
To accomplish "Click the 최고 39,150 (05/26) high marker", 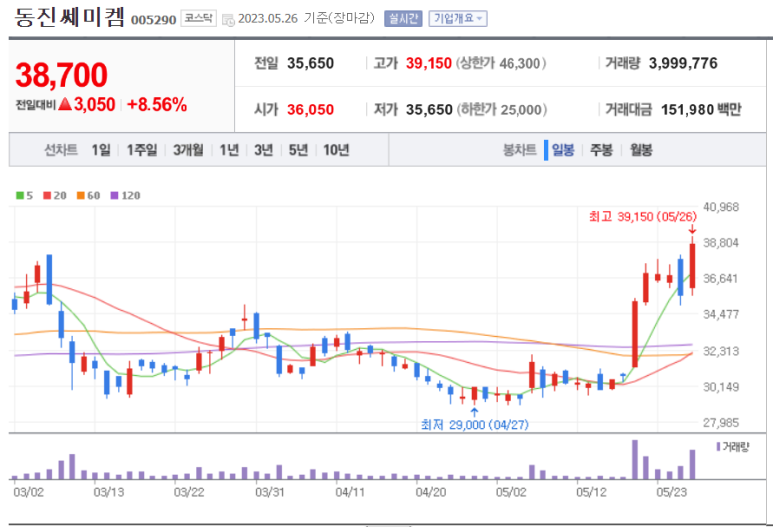I will [x=643, y=217].
